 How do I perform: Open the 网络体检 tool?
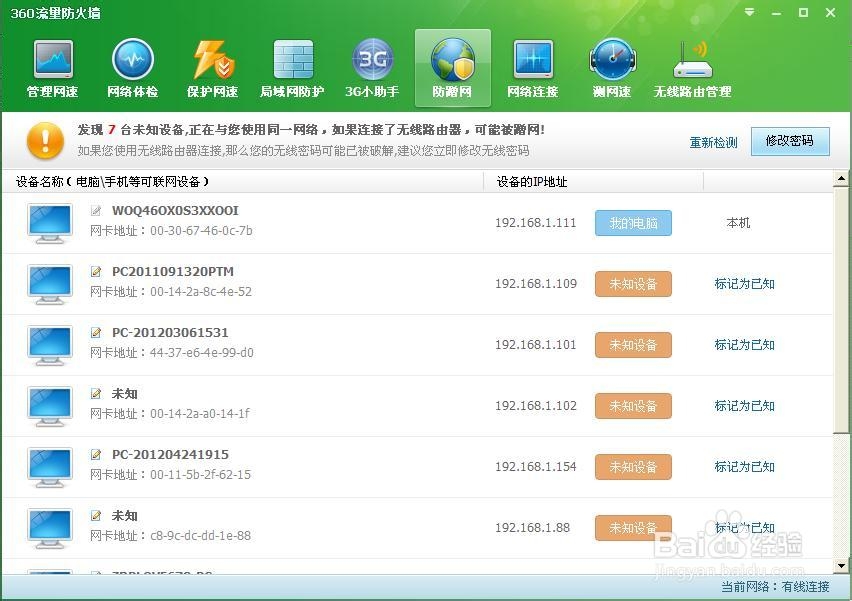coord(133,68)
